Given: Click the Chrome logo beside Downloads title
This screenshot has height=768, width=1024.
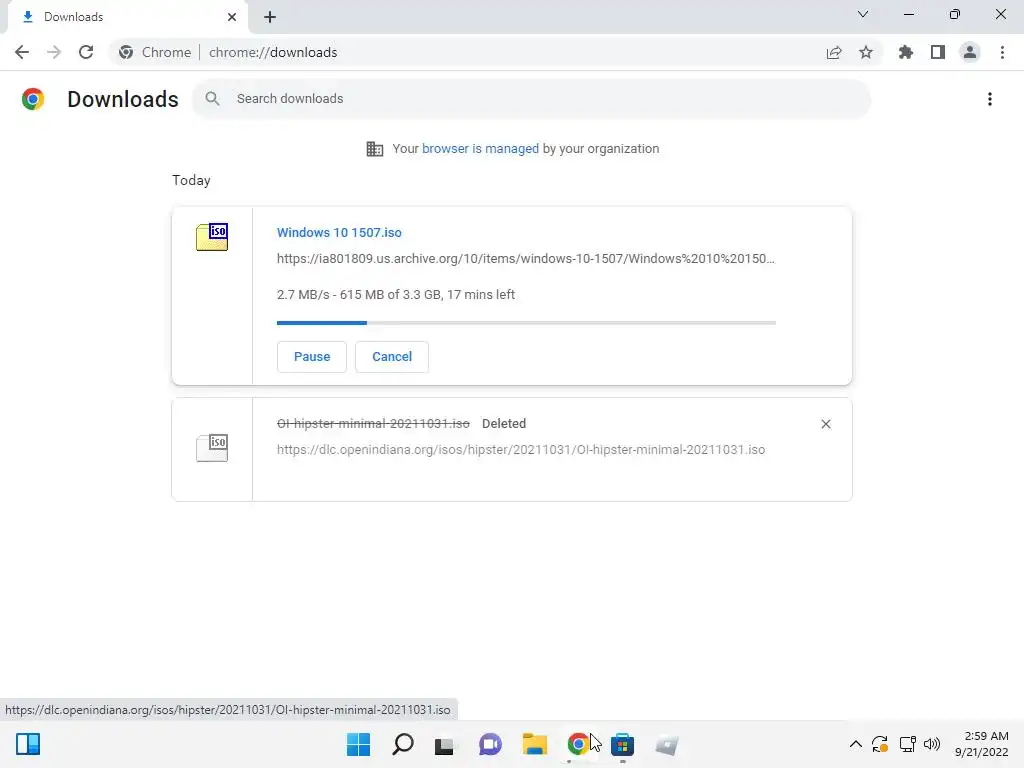Looking at the screenshot, I should tap(33, 99).
